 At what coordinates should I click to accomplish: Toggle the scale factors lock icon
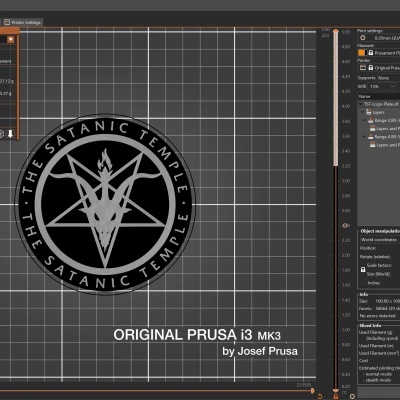pyautogui.click(x=363, y=269)
